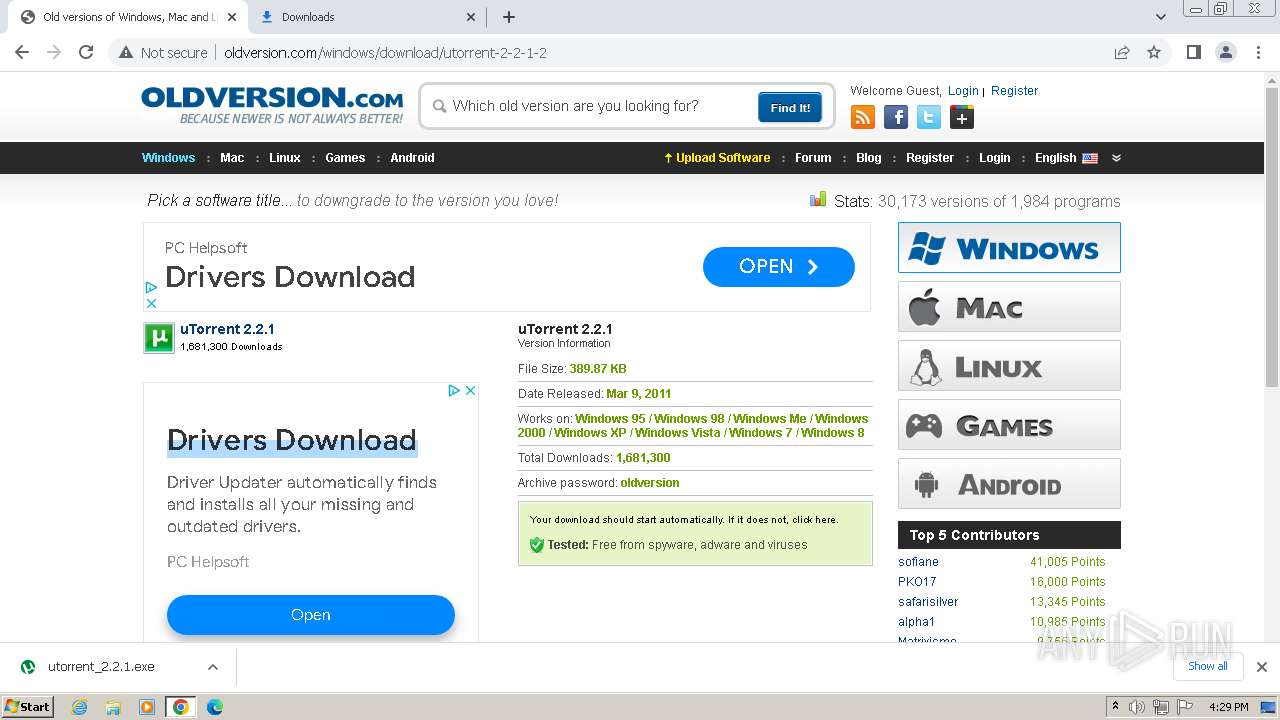The width and height of the screenshot is (1280, 720).
Task: Reload the current page
Action: (86, 52)
